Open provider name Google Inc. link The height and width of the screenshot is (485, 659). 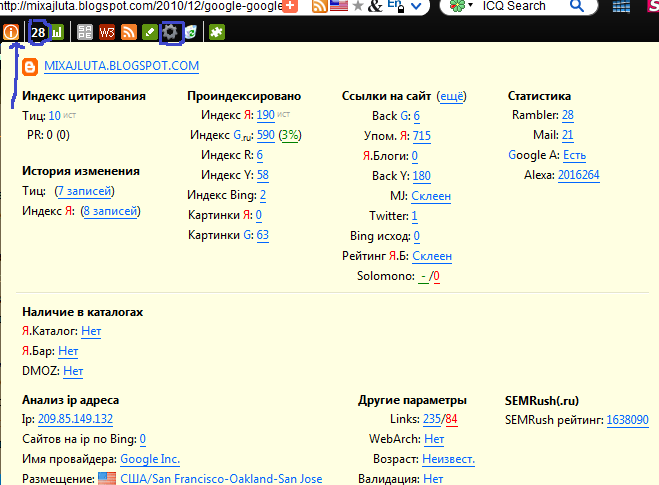150,459
